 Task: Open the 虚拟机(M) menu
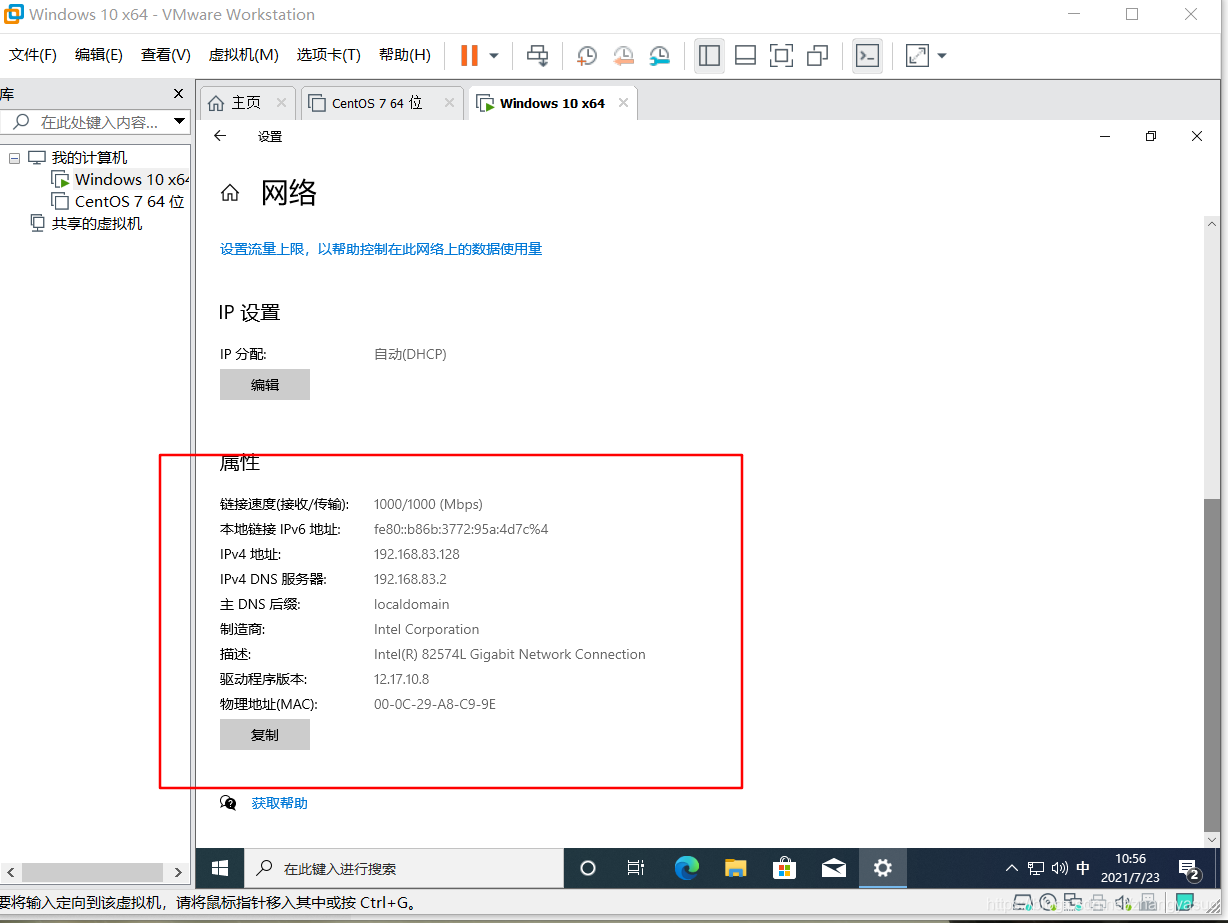click(x=243, y=55)
